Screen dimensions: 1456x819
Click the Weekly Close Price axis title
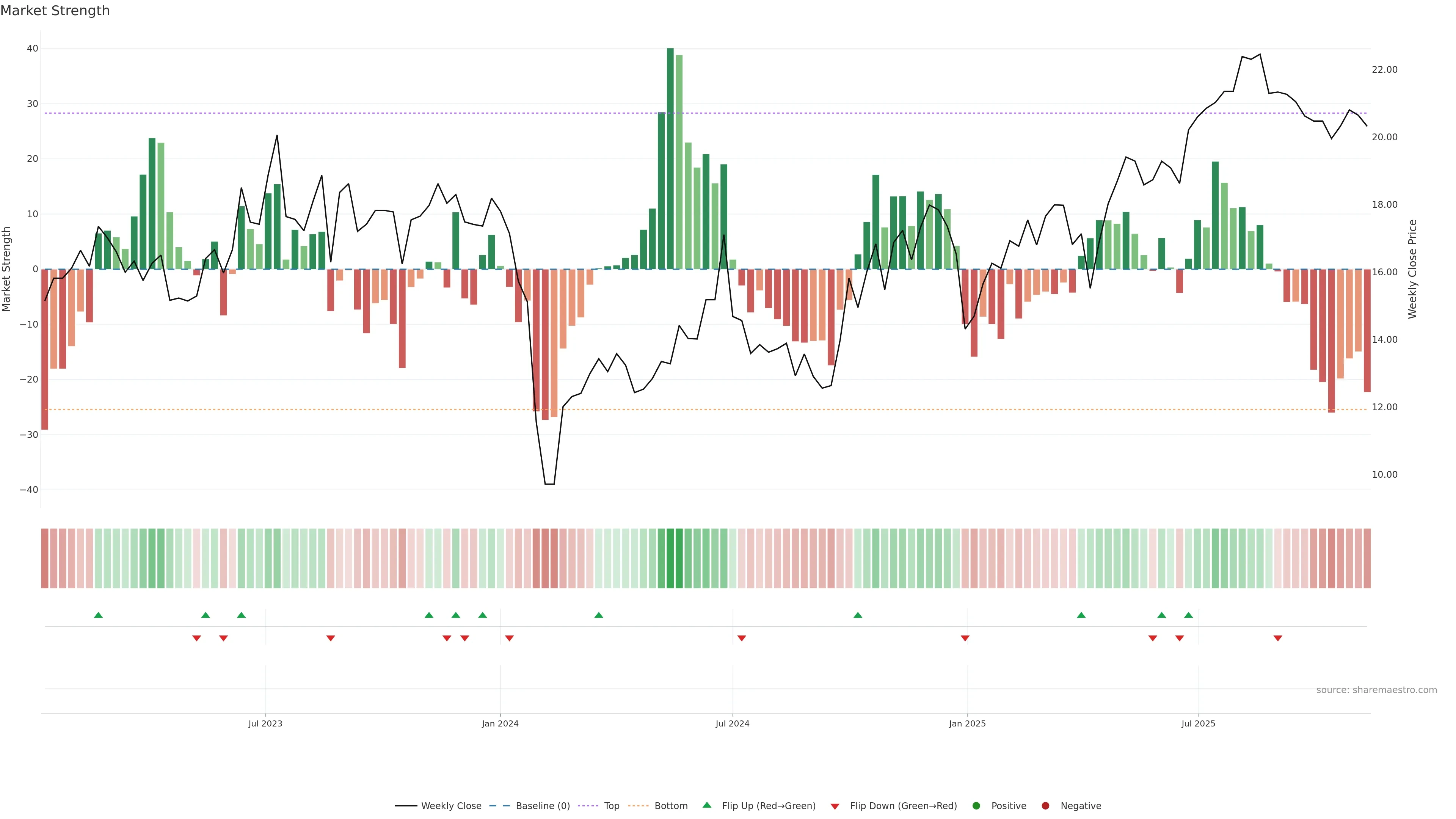click(1412, 269)
